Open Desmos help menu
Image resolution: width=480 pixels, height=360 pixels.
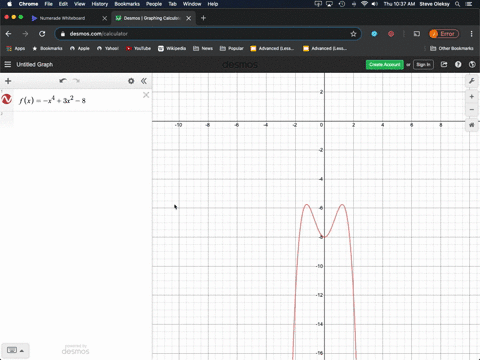tap(458, 64)
